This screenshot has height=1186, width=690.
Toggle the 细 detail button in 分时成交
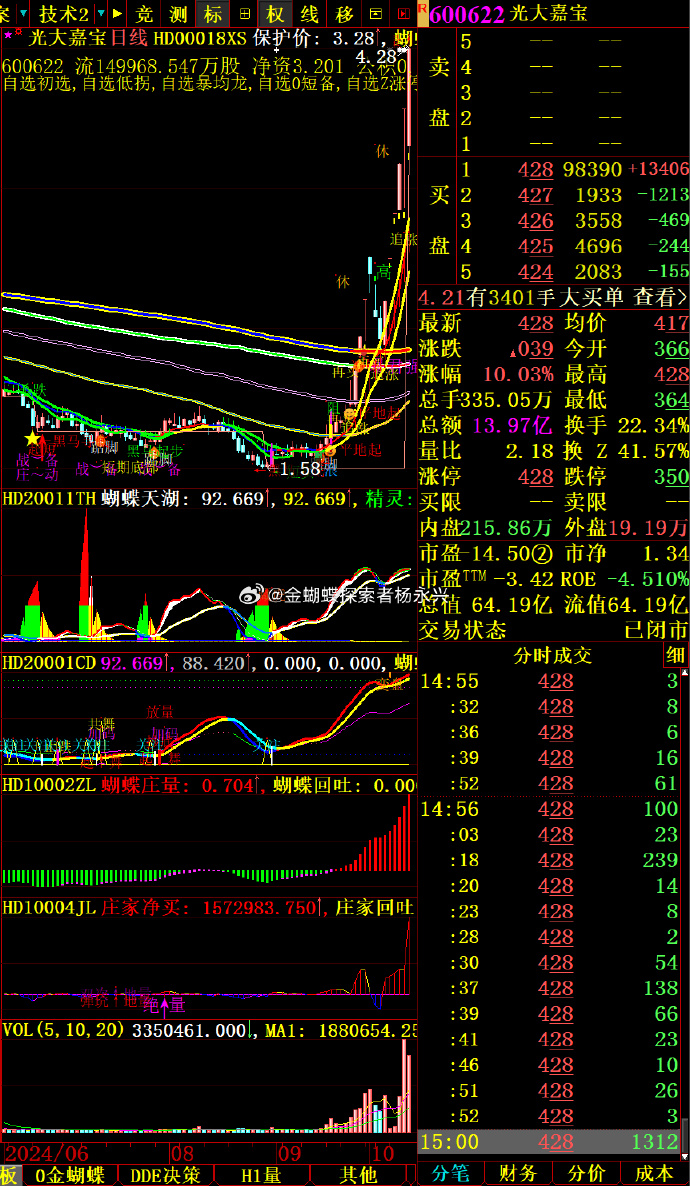[677, 656]
